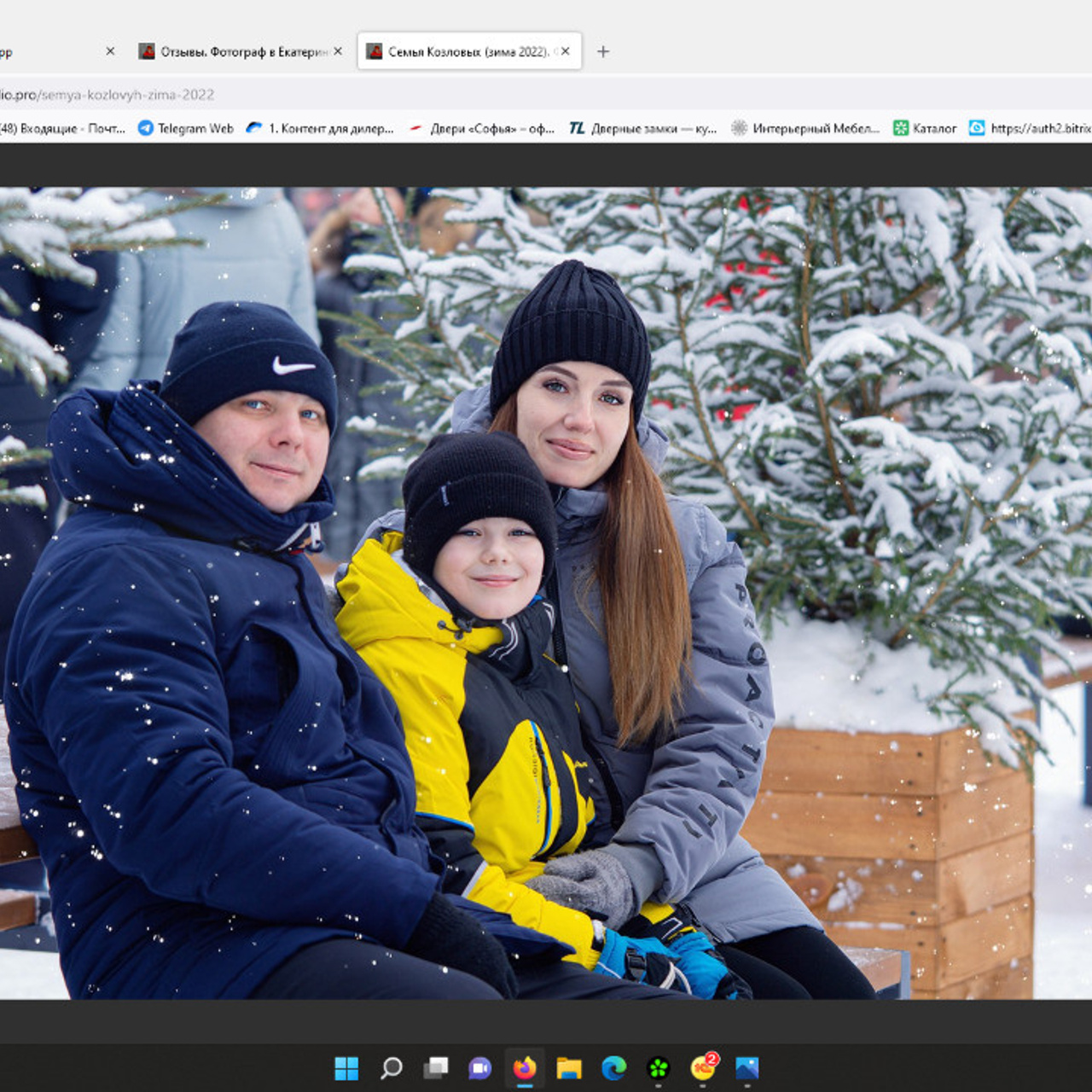Open the Telegram Web bookmark
The height and width of the screenshot is (1092, 1092).
pyautogui.click(x=185, y=128)
